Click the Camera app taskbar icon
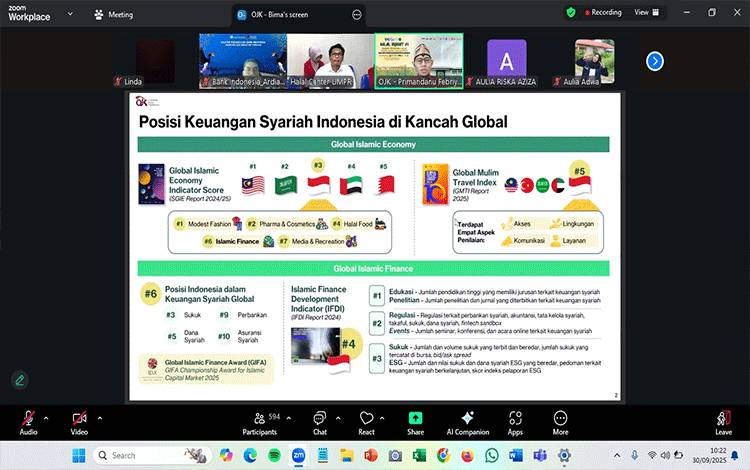 pyautogui.click(x=395, y=456)
